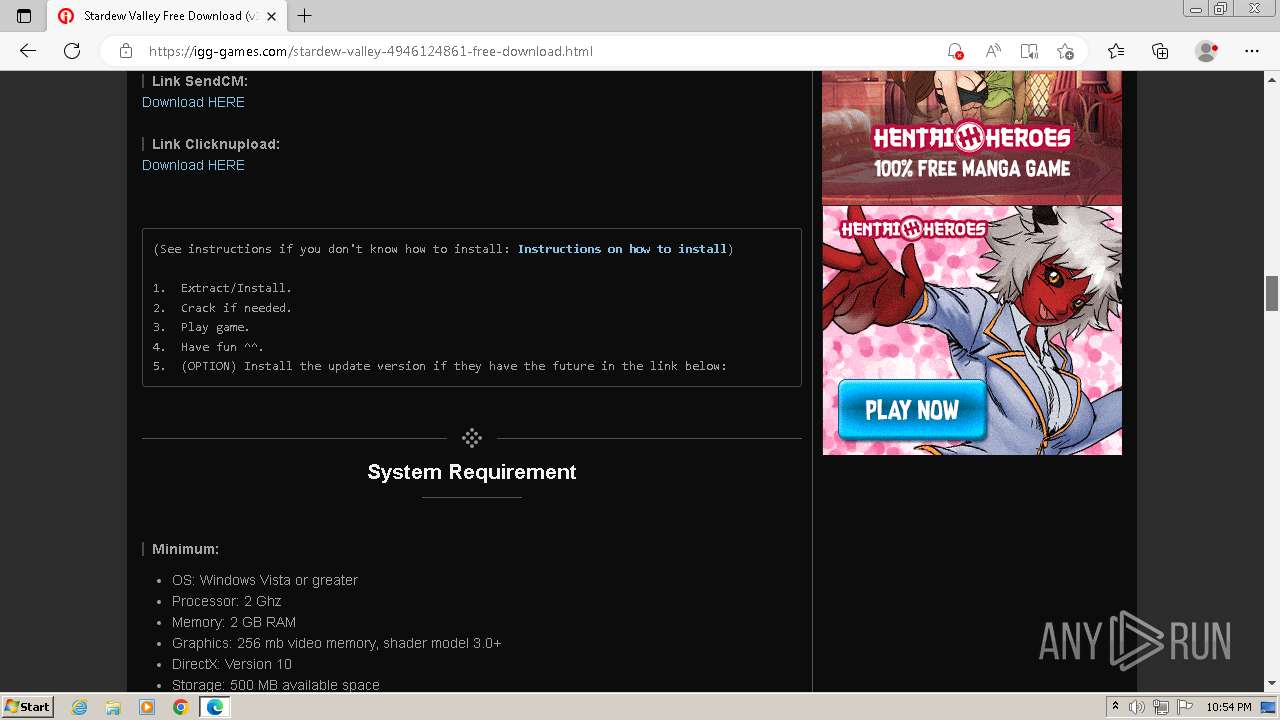Click the scrollbar up arrow
The width and height of the screenshot is (1280, 720).
(x=1272, y=78)
